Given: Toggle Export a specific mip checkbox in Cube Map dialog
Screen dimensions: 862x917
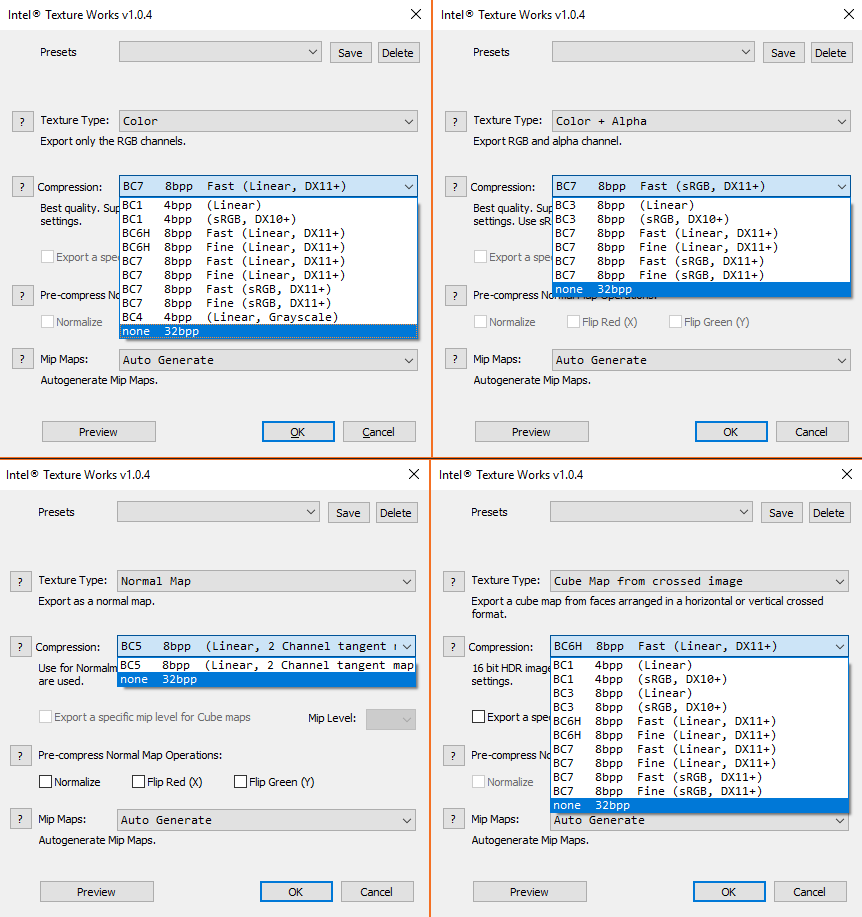Looking at the screenshot, I should (x=479, y=717).
